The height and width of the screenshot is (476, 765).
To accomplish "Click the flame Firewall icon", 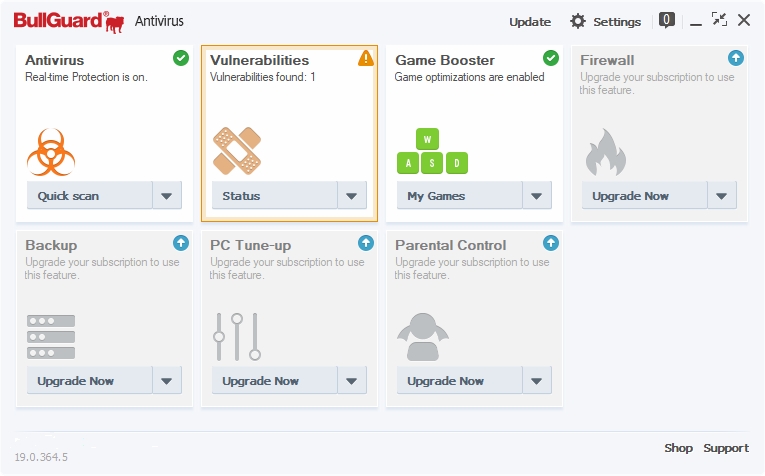I will (x=605, y=153).
